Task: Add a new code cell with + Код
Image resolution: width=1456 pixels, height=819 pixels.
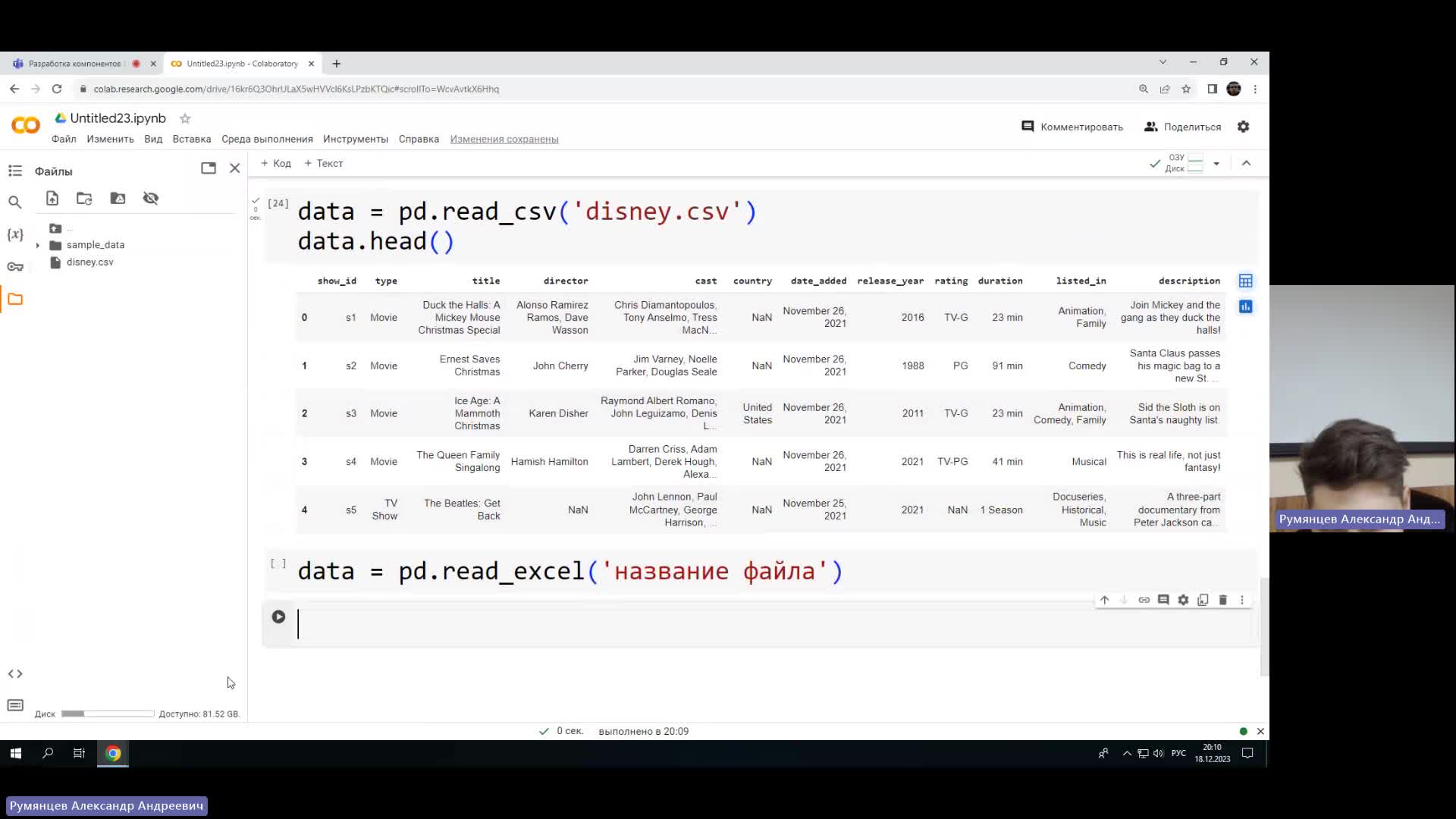Action: (x=276, y=164)
